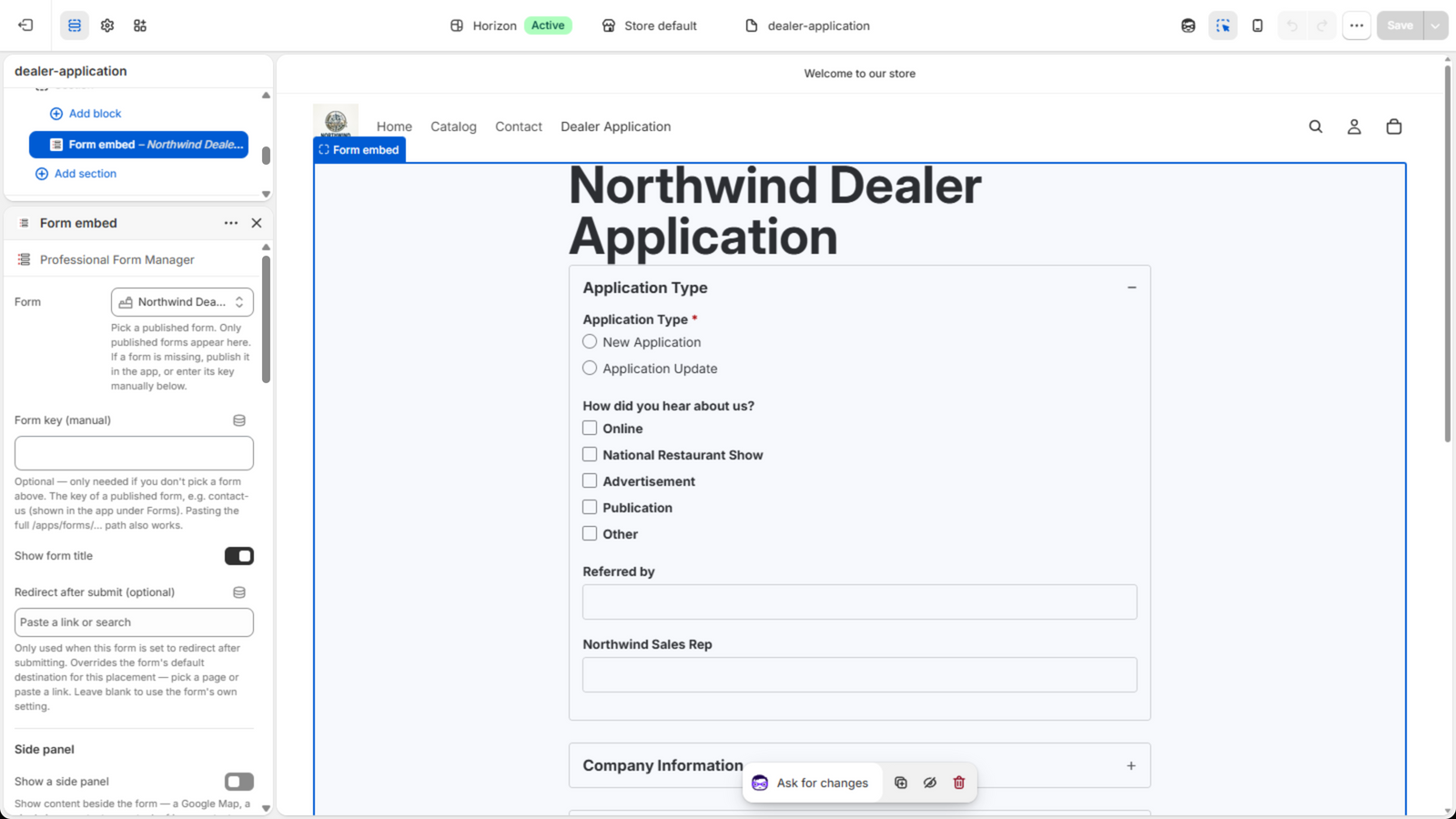Open the dealer-application template selector
1456x819 pixels.
tap(808, 25)
